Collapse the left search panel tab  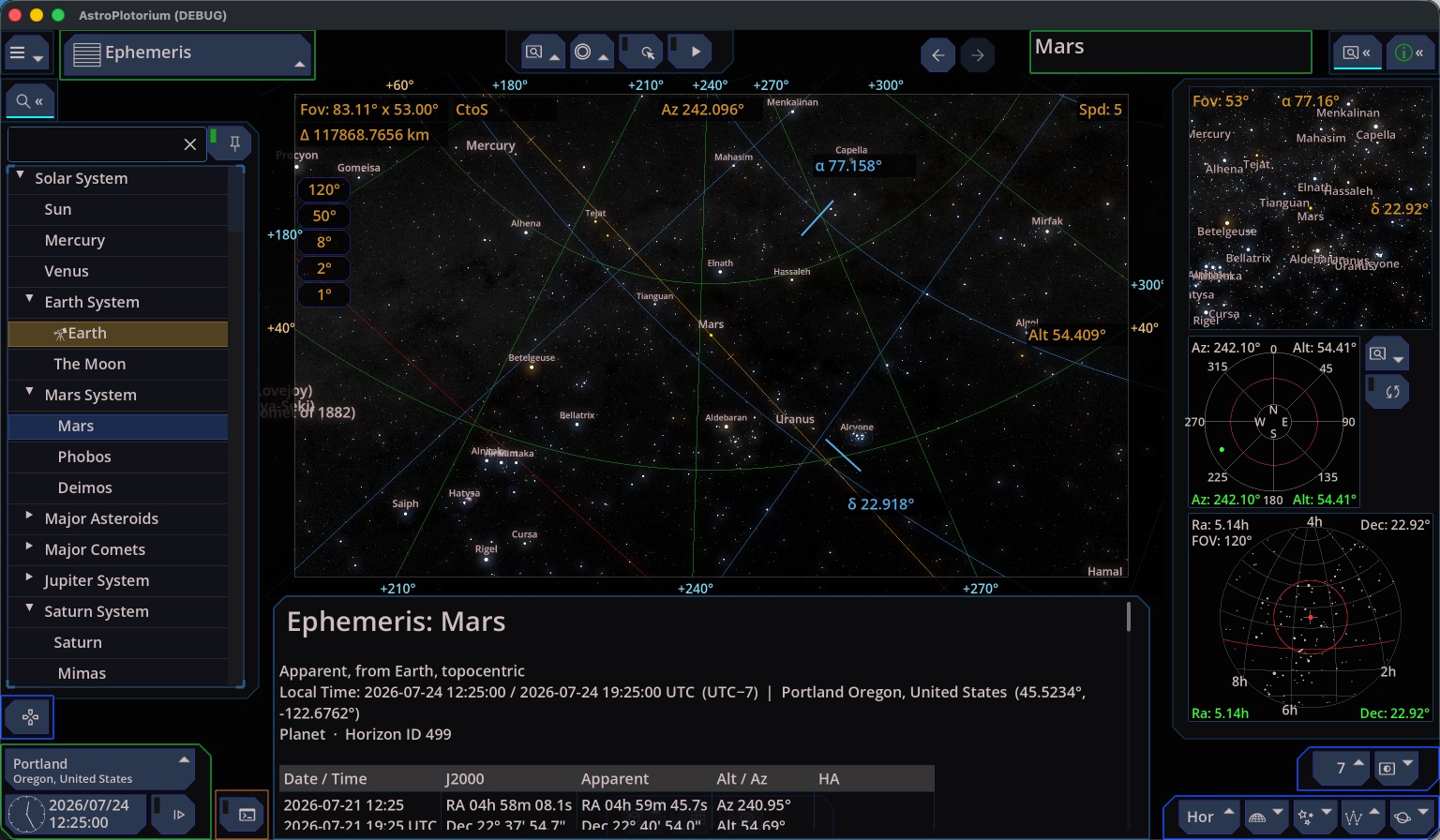pyautogui.click(x=30, y=100)
